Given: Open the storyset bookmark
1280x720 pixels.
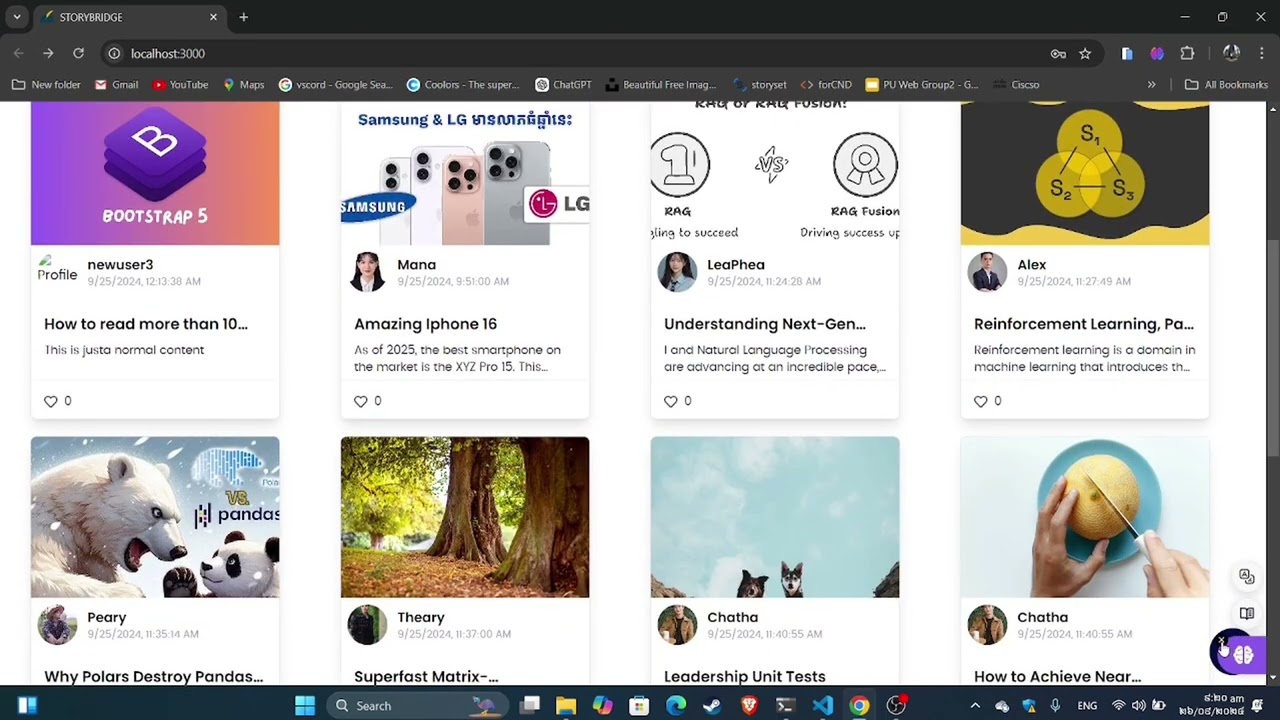Looking at the screenshot, I should 760,85.
